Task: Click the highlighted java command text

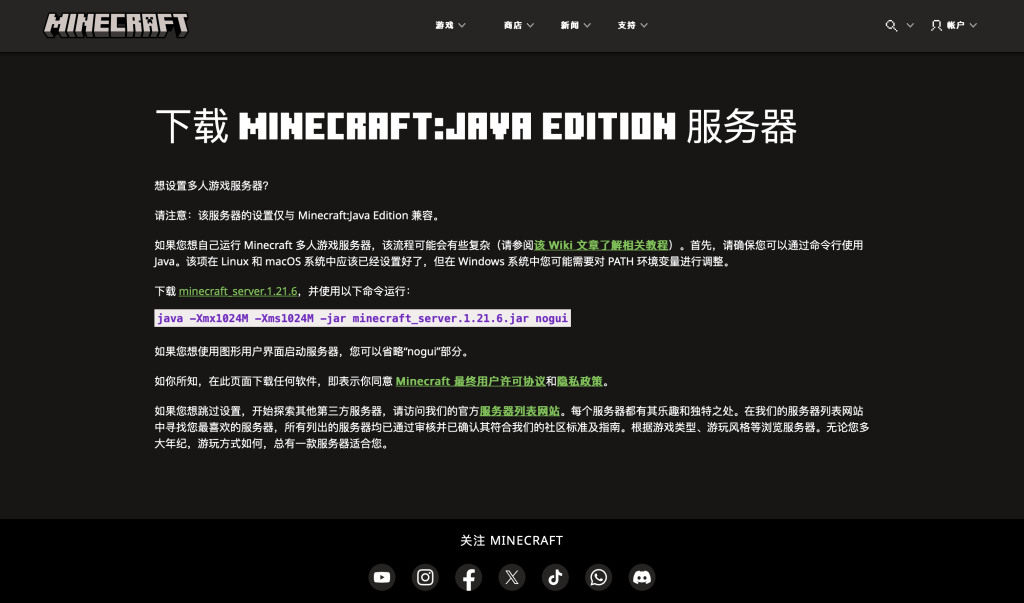Action: tap(362, 318)
